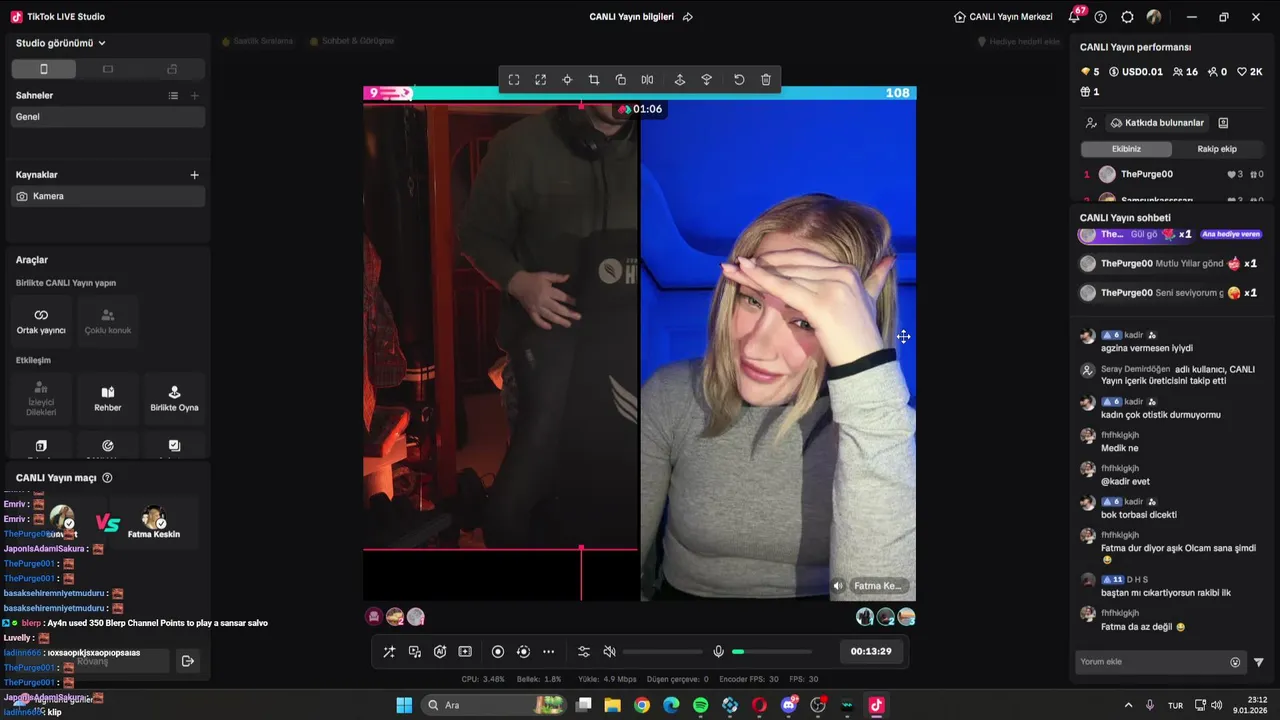Center the source with the crosshair icon
Screen dimensions: 1280x720
point(567,80)
